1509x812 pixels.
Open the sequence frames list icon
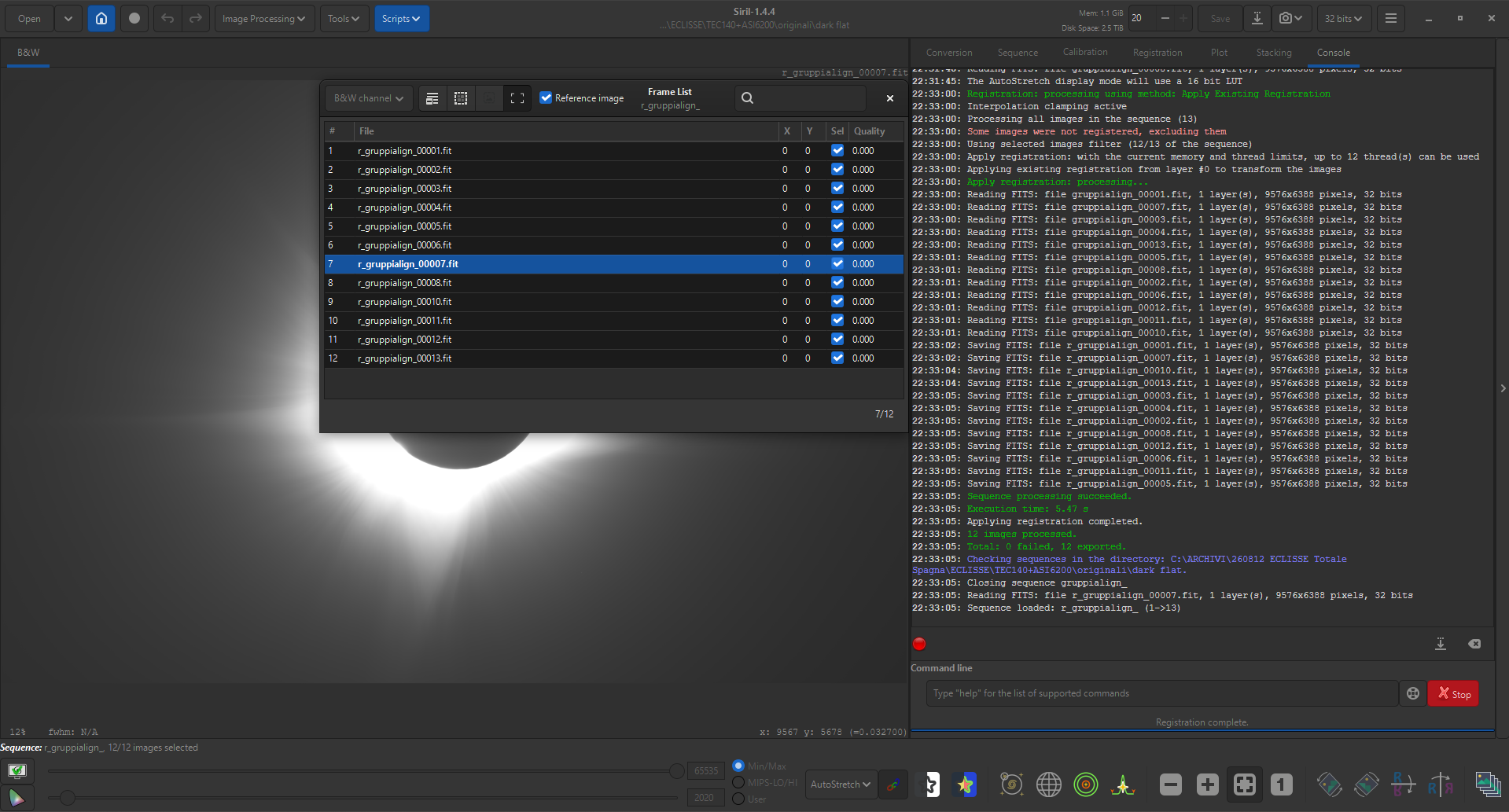click(x=1488, y=784)
